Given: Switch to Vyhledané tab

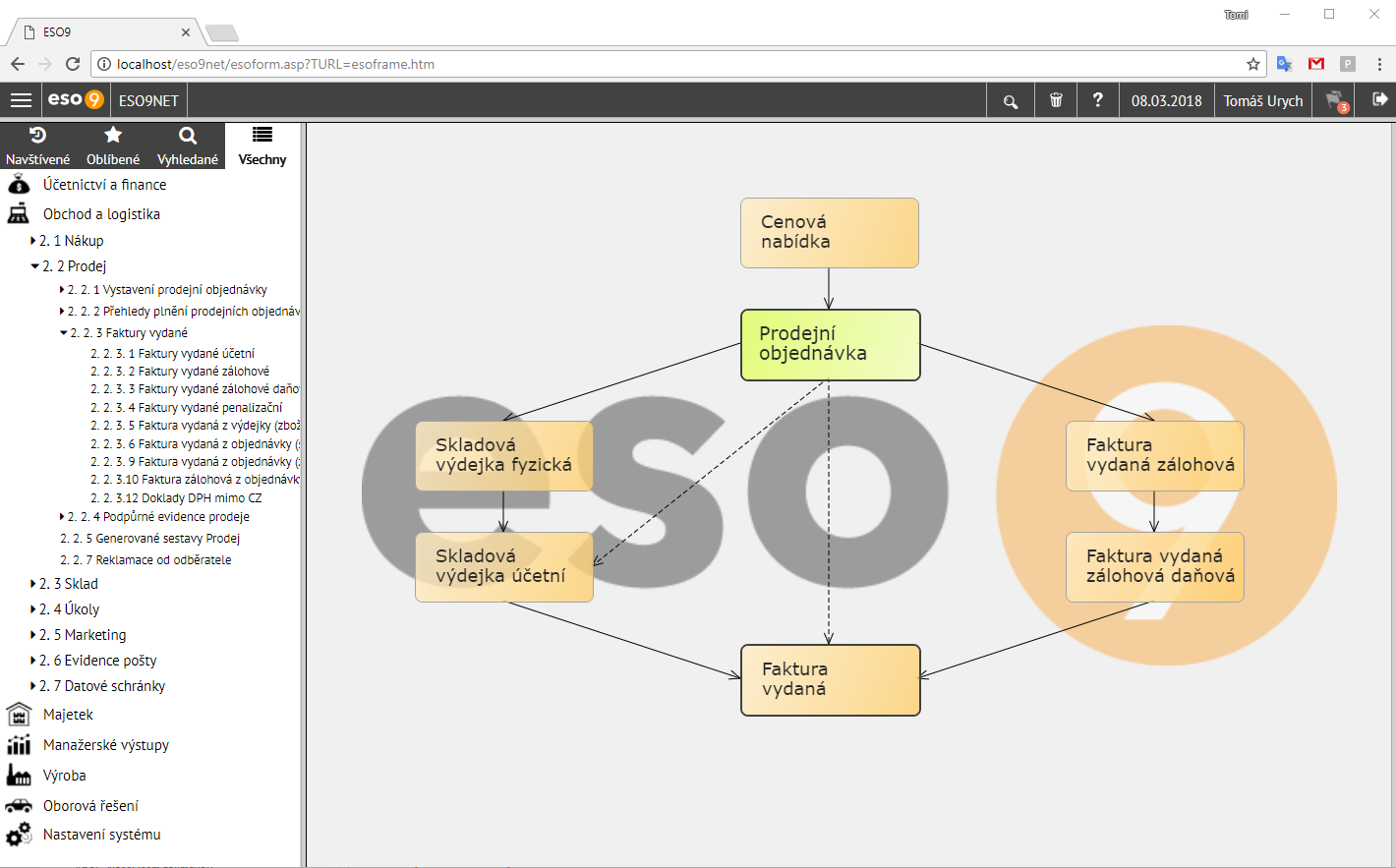Looking at the screenshot, I should 188,145.
